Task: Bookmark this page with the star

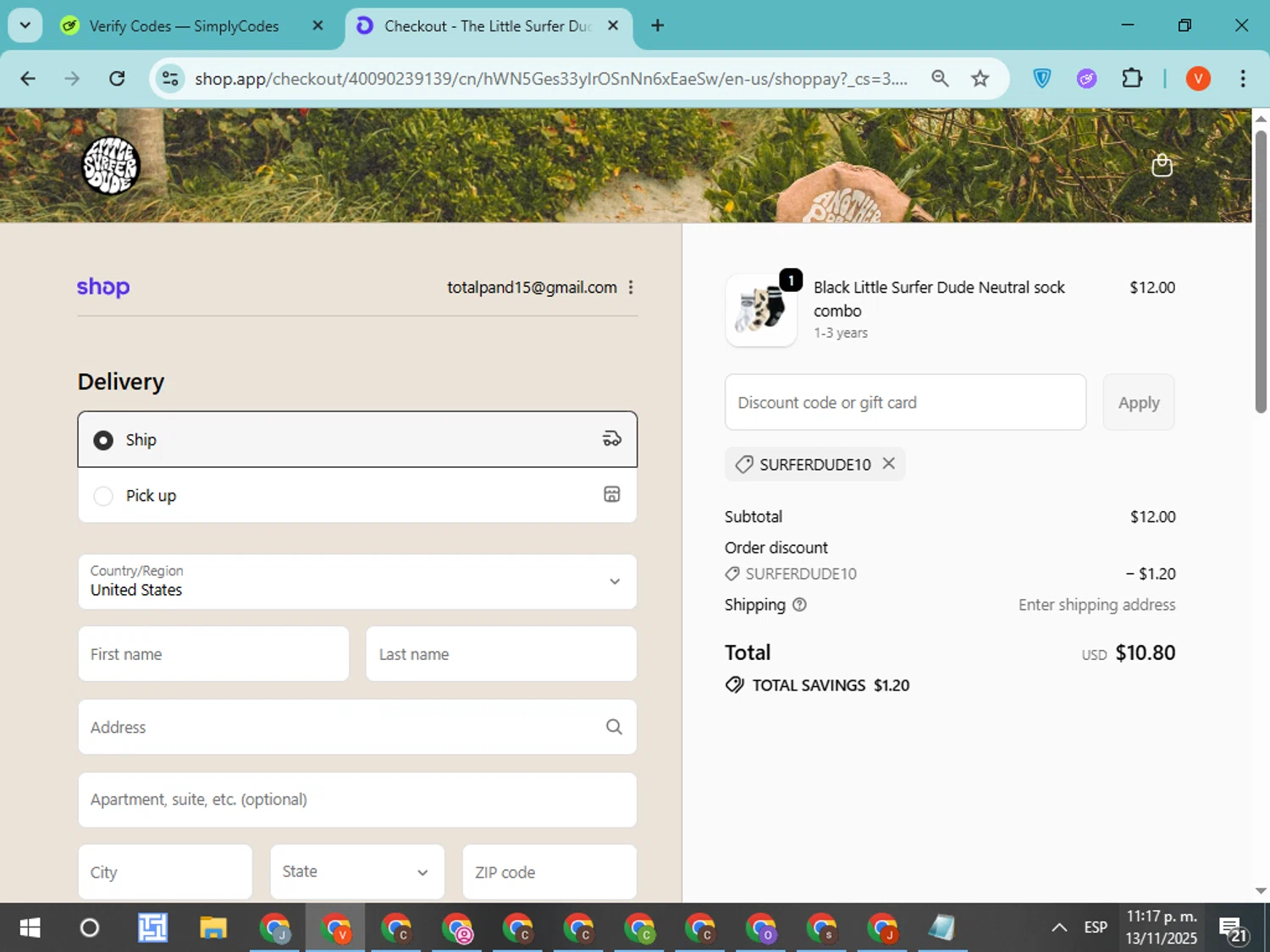Action: pos(980,79)
